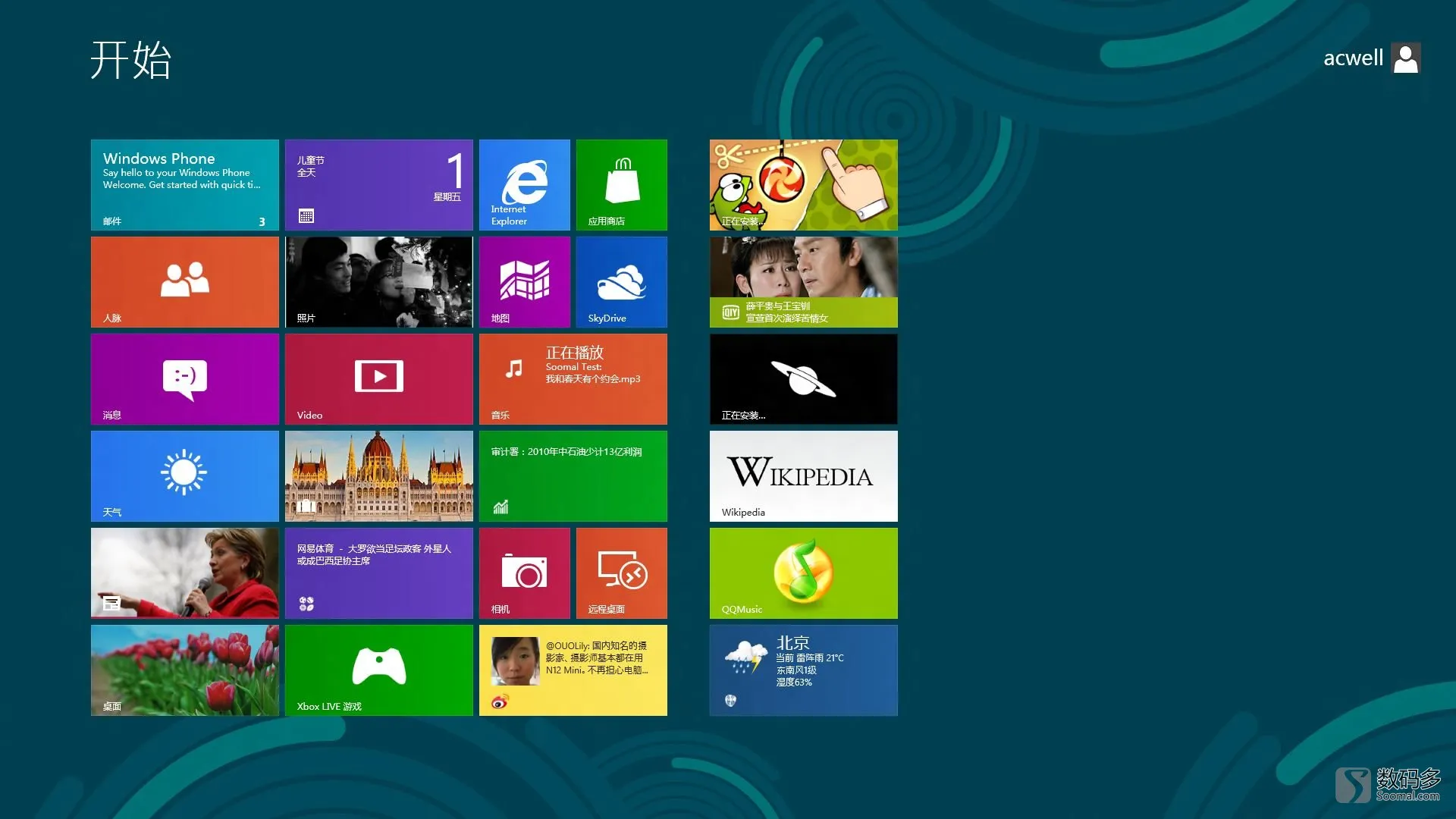Open the news tile with woman speaking
Viewport: 1456px width, 819px height.
pyautogui.click(x=185, y=573)
